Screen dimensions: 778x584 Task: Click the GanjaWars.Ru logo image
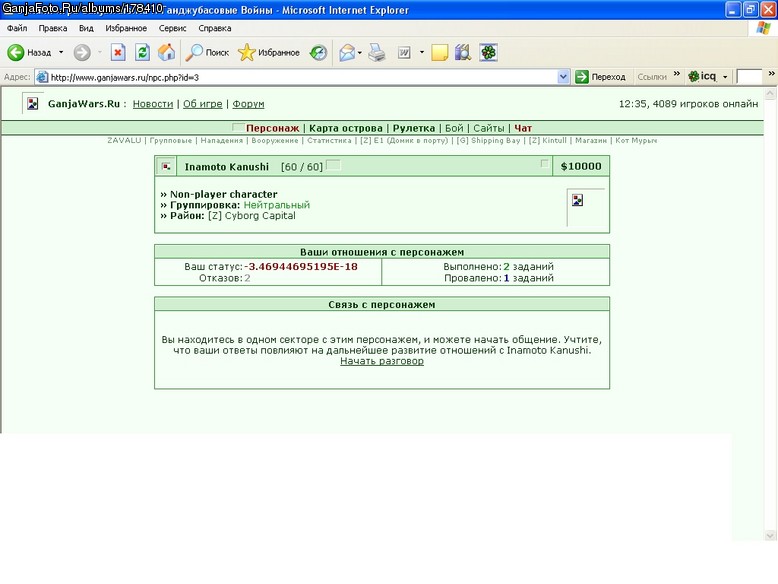[x=33, y=104]
